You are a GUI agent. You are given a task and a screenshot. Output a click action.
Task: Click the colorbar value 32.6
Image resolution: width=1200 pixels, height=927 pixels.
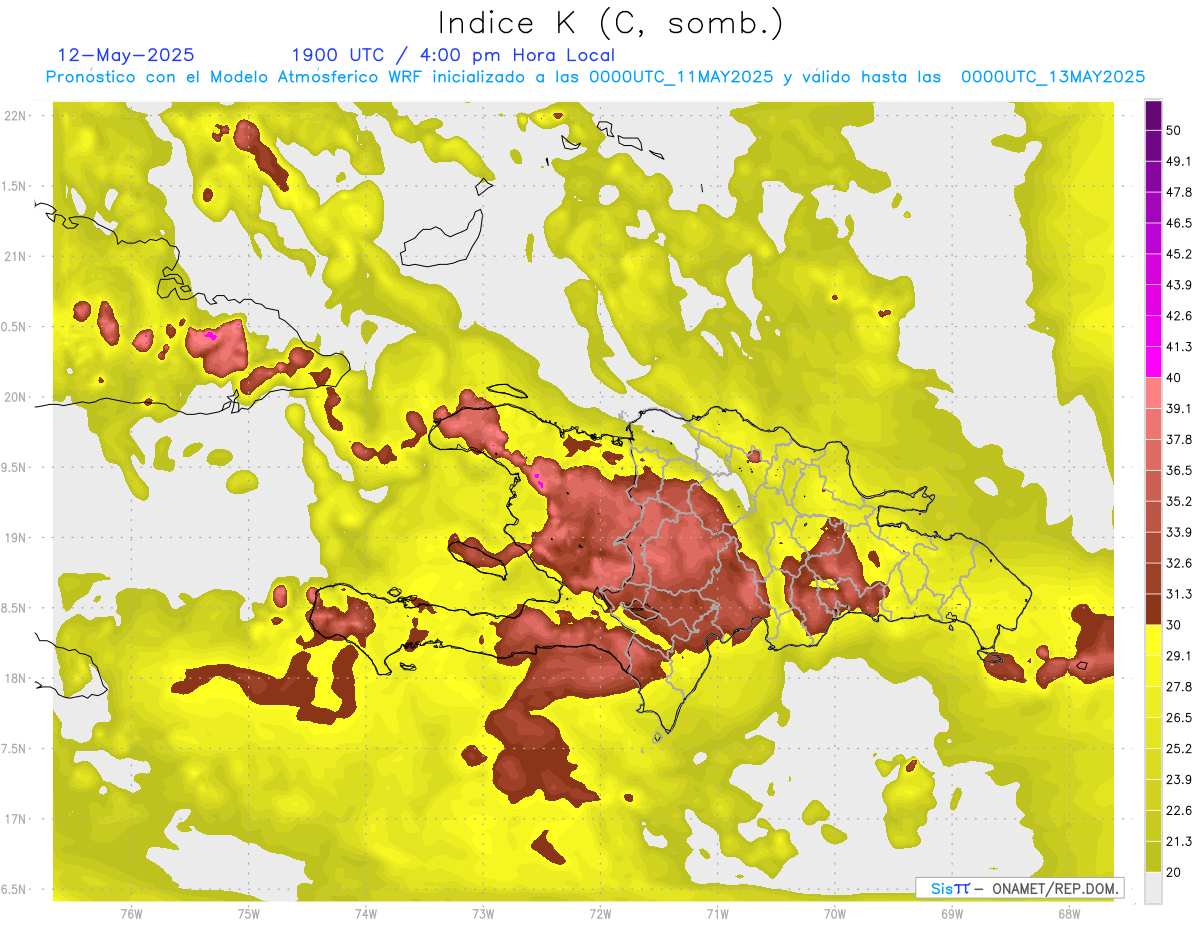(1179, 563)
